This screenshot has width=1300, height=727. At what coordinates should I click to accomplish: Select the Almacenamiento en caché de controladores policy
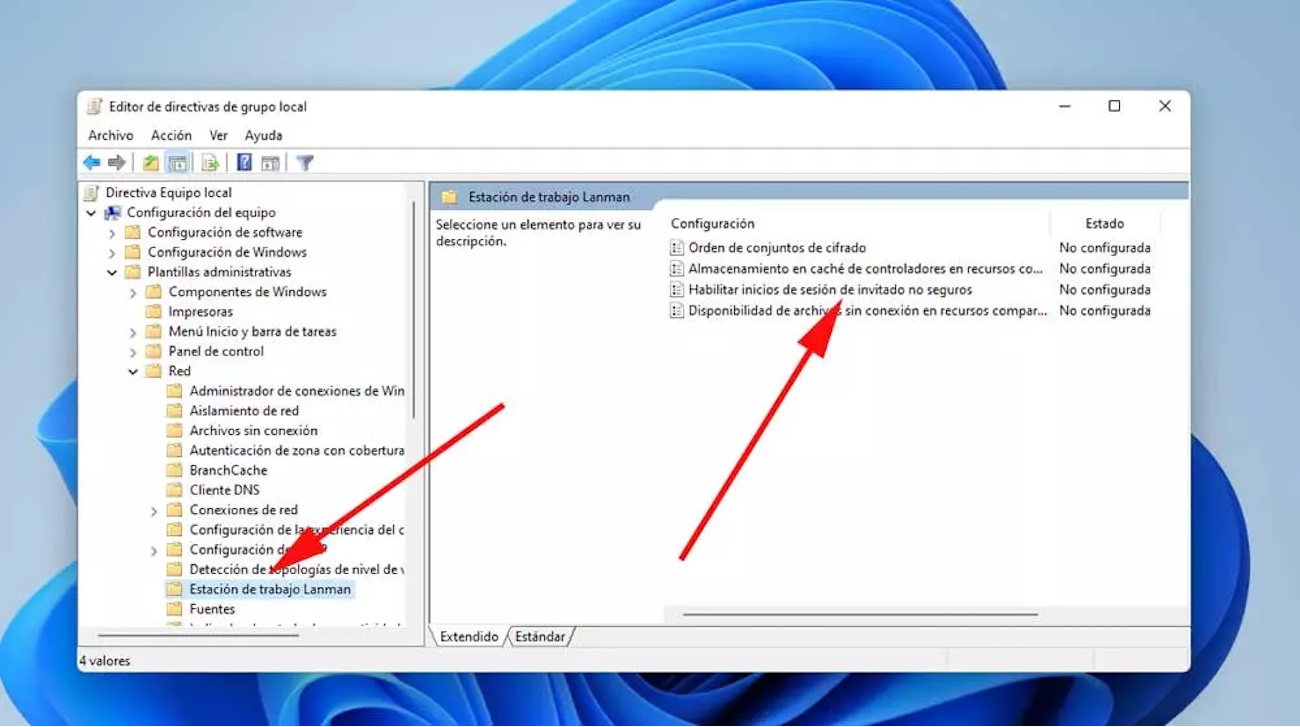pos(865,268)
